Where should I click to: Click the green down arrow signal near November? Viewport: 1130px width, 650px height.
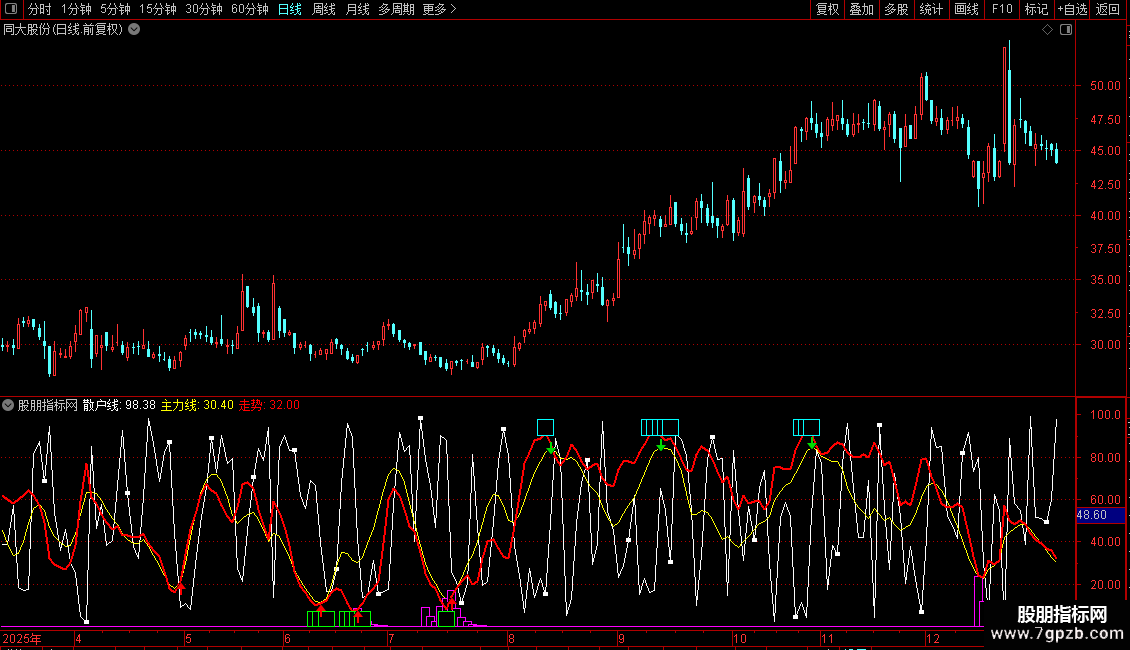[812, 443]
